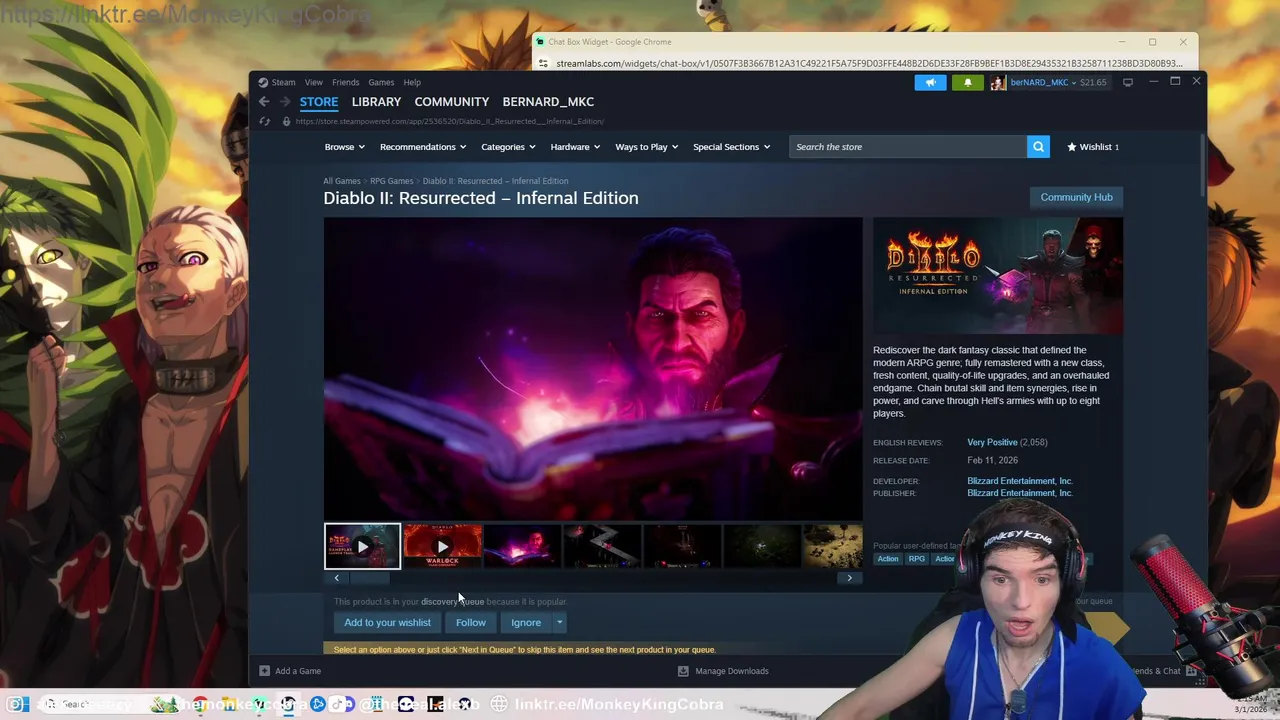Click discovery queue link text
This screenshot has width=1280, height=720.
tap(452, 602)
